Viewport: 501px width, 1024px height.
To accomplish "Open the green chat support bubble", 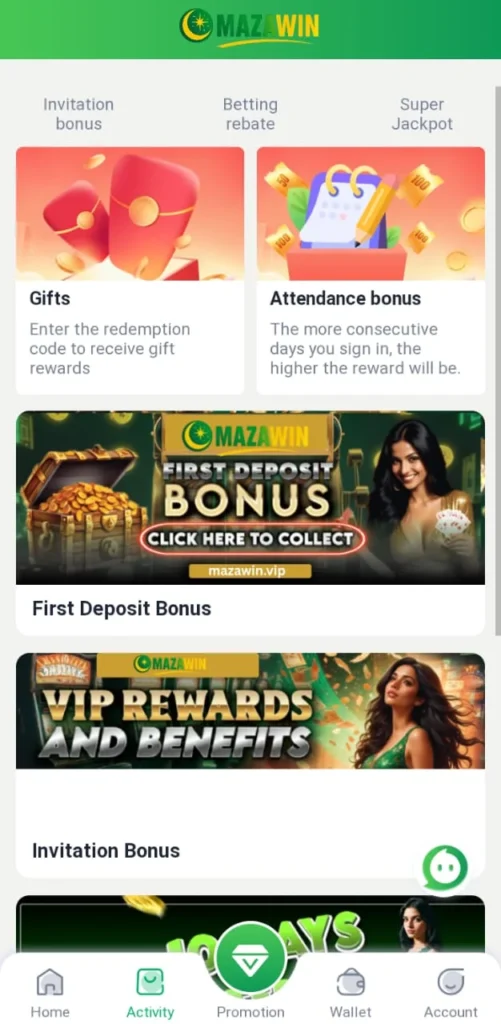I will pyautogui.click(x=445, y=868).
